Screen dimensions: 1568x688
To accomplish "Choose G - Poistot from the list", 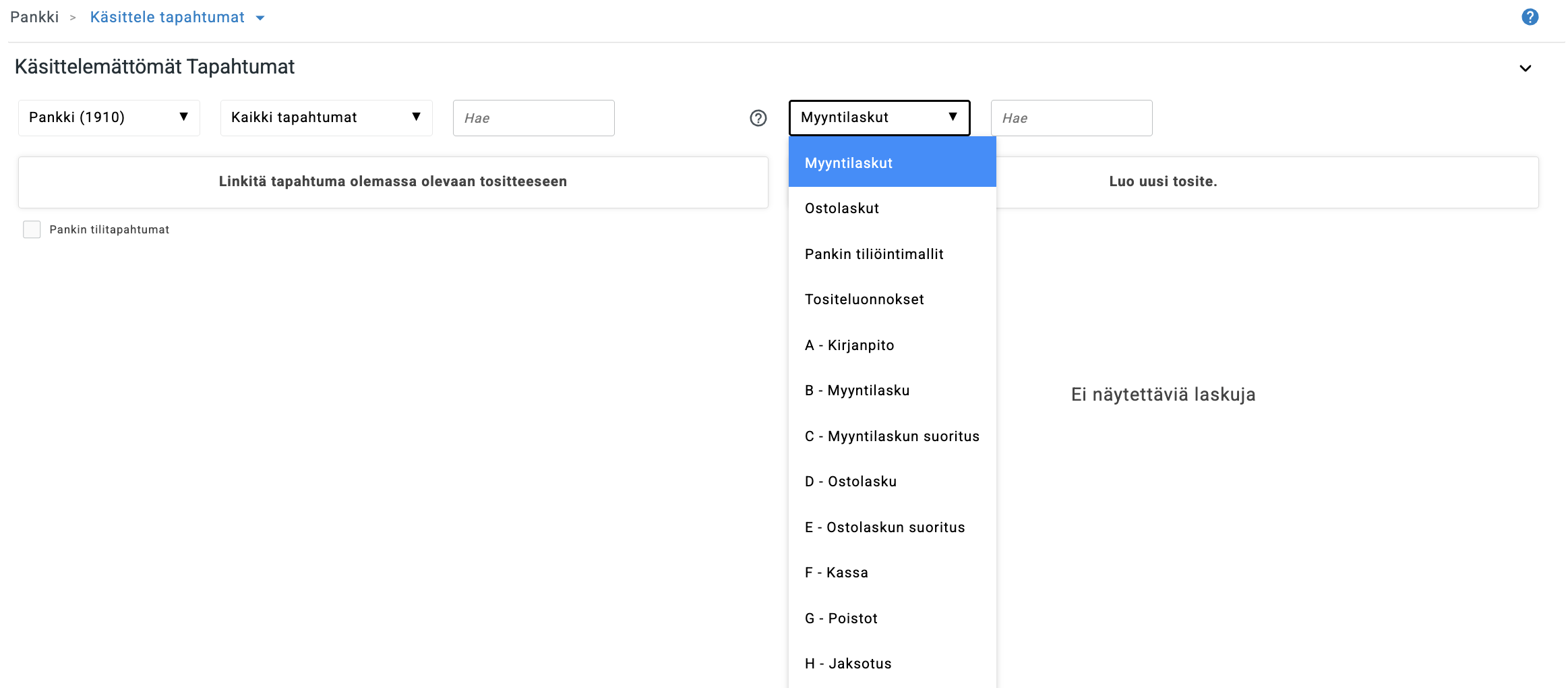I will 841,619.
